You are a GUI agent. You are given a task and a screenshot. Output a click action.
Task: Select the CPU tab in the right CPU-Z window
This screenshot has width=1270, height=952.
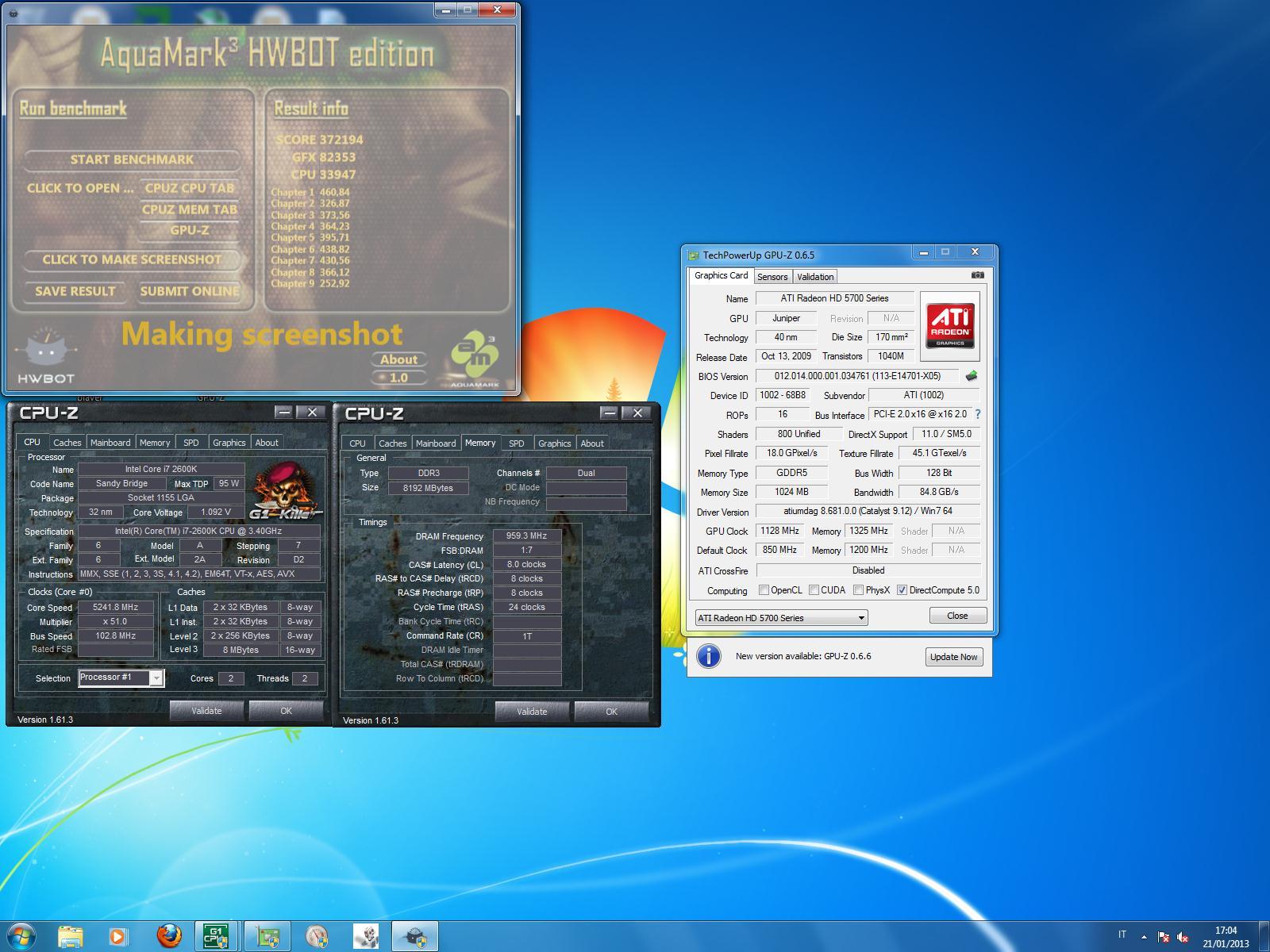point(358,443)
